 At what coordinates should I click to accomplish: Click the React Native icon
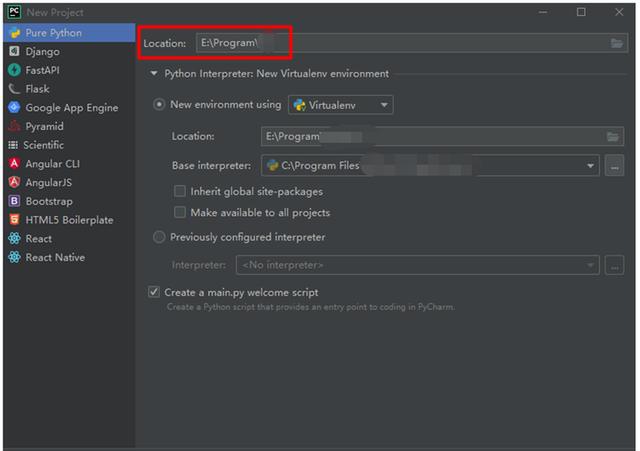point(14,257)
